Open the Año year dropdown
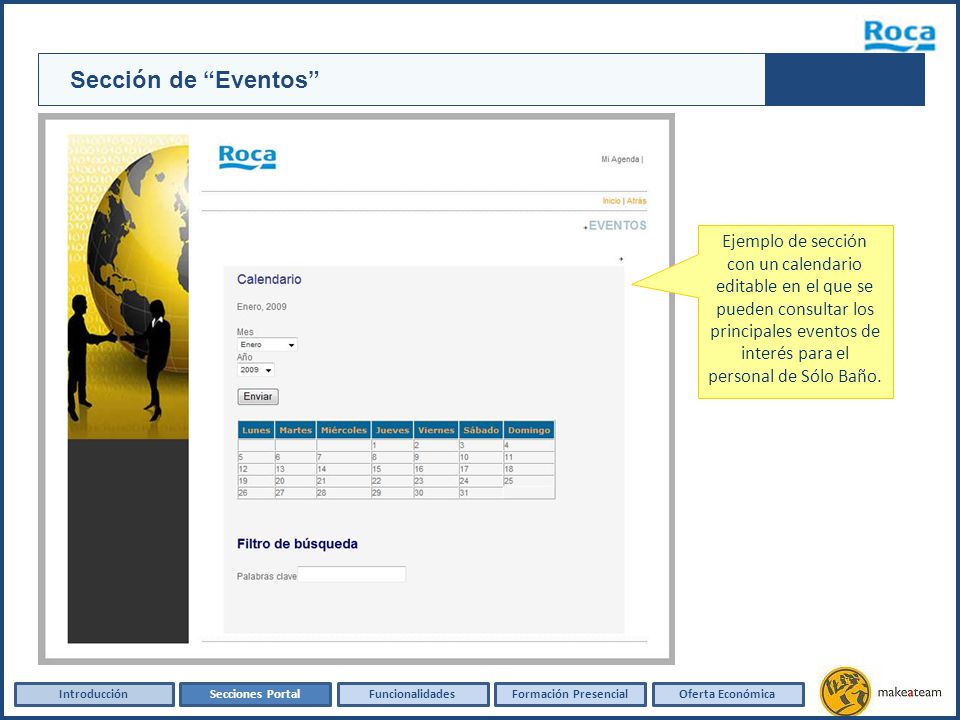Screen dimensions: 960x720 tap(255, 370)
